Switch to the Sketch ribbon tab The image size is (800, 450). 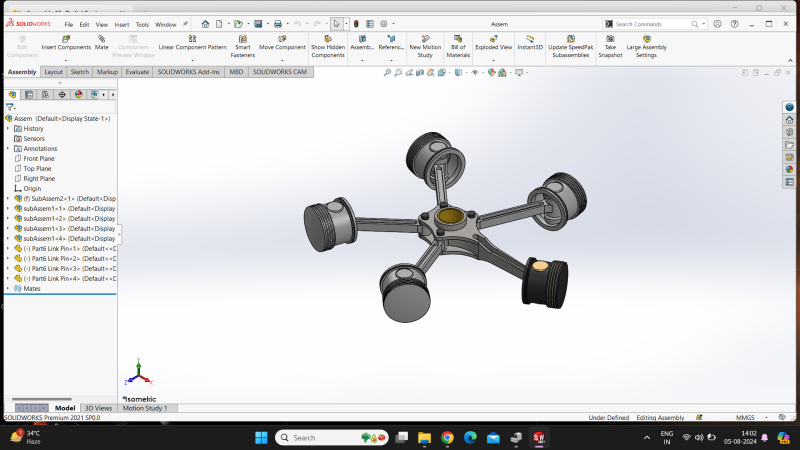click(80, 72)
